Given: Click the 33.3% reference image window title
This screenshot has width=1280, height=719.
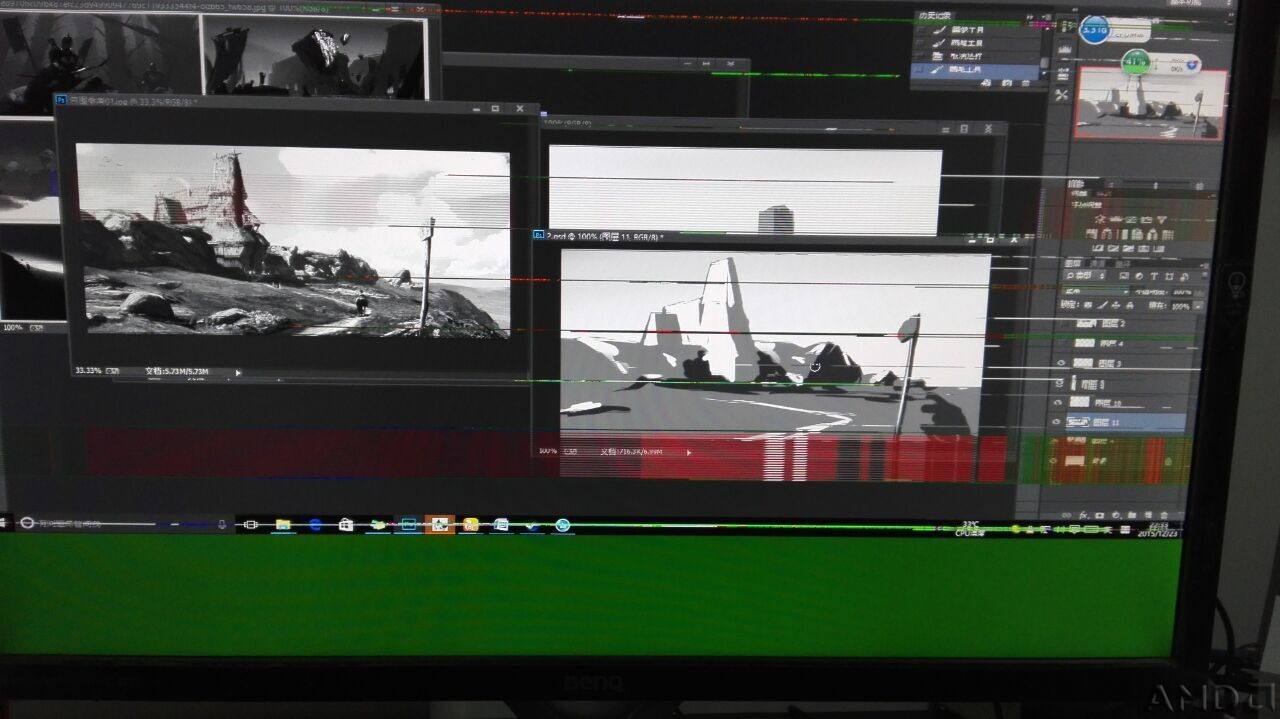Looking at the screenshot, I should point(134,102).
